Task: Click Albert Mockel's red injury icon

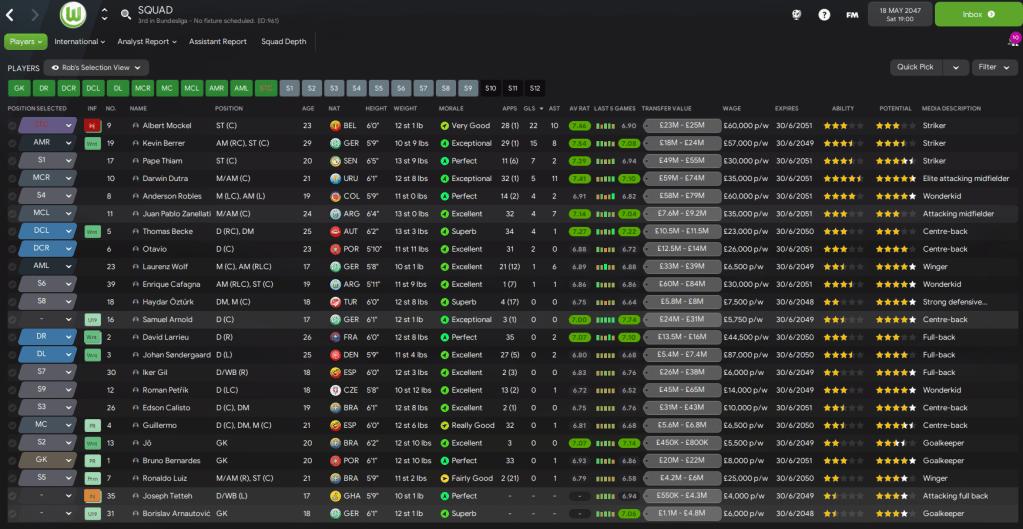Action: coord(92,126)
